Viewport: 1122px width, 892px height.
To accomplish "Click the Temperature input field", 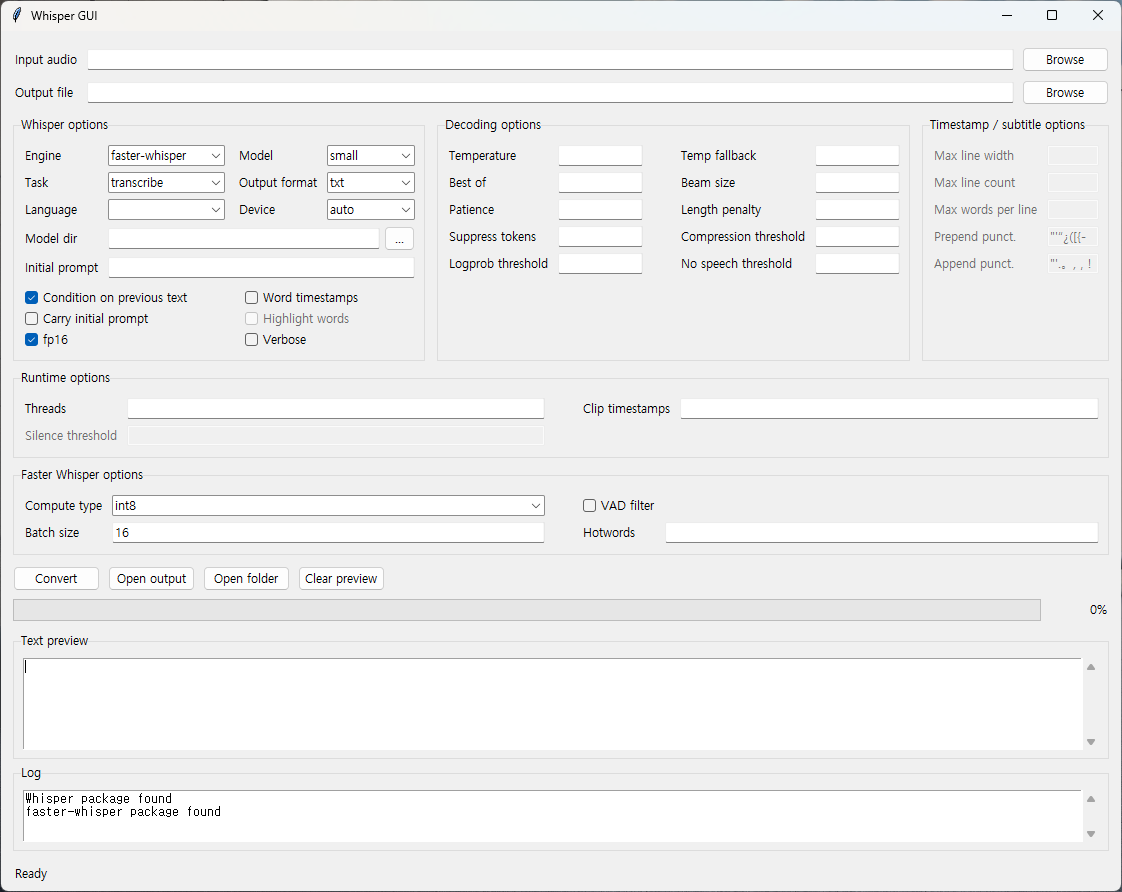I will 600,156.
